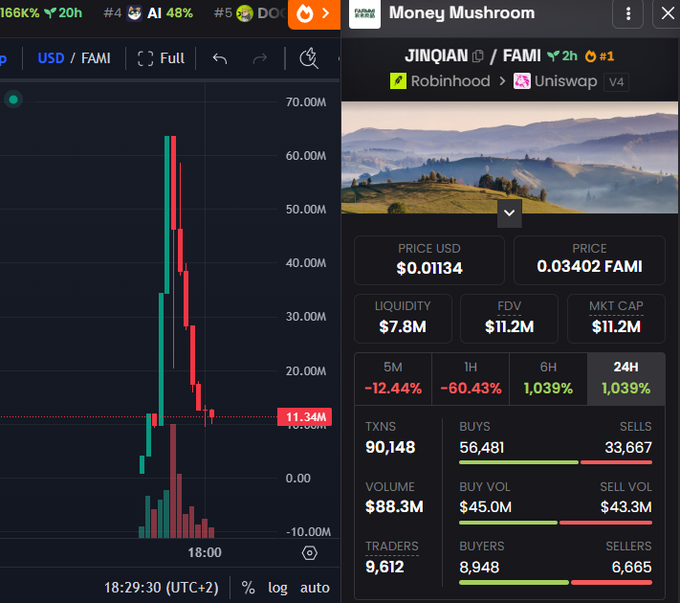Toggle percent scale on chart
The height and width of the screenshot is (603, 680).
[x=248, y=587]
